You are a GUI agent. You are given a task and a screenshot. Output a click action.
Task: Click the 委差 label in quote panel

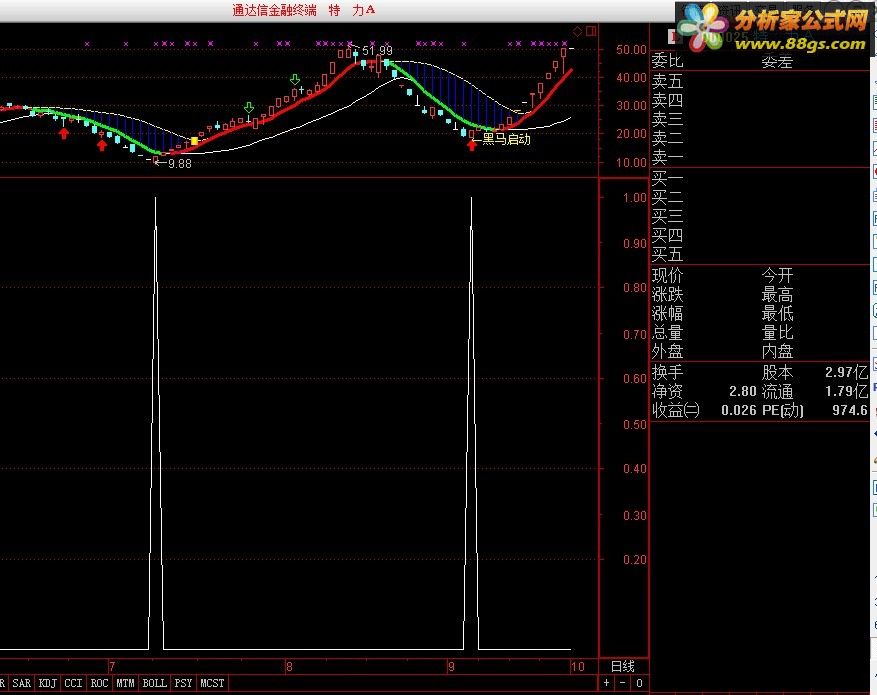click(777, 62)
